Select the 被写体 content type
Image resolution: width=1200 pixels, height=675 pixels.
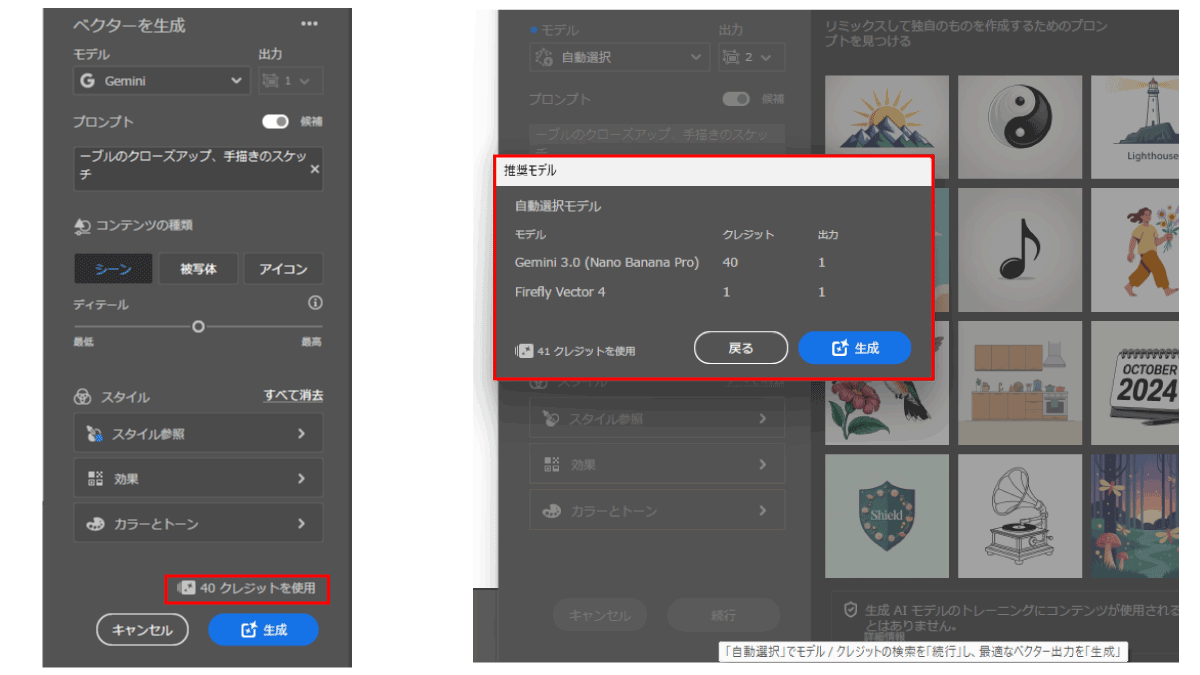[x=198, y=269]
